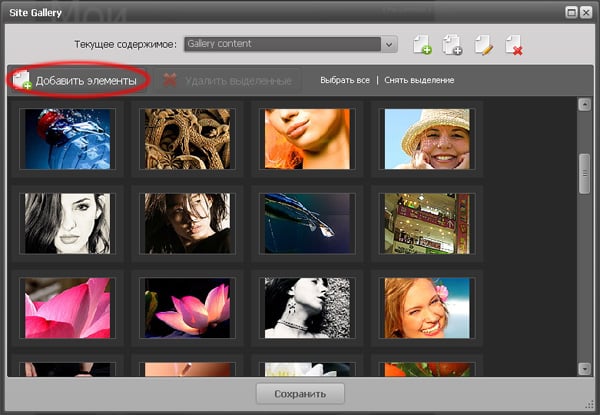The image size is (600, 415).
Task: Click the add new gallery icon
Action: (x=422, y=44)
